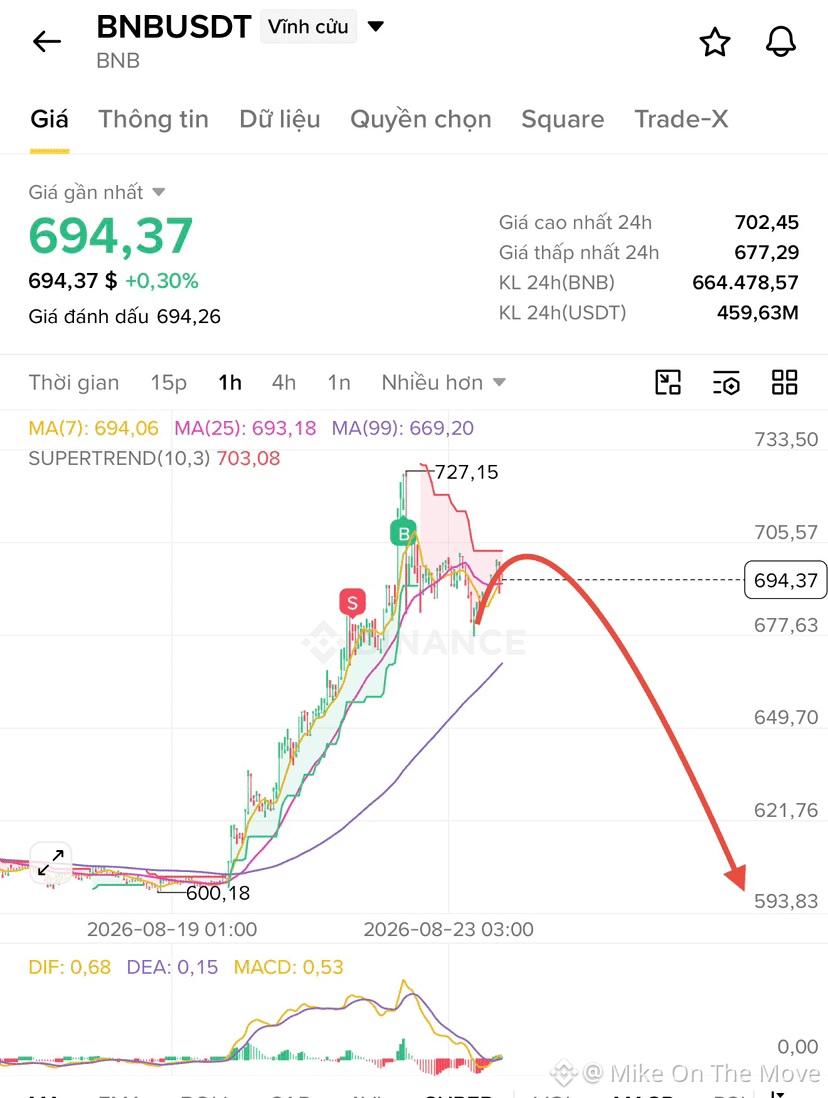The image size is (828, 1098).
Task: Open the Nhiều hơn timeframe dropdown
Action: [443, 382]
